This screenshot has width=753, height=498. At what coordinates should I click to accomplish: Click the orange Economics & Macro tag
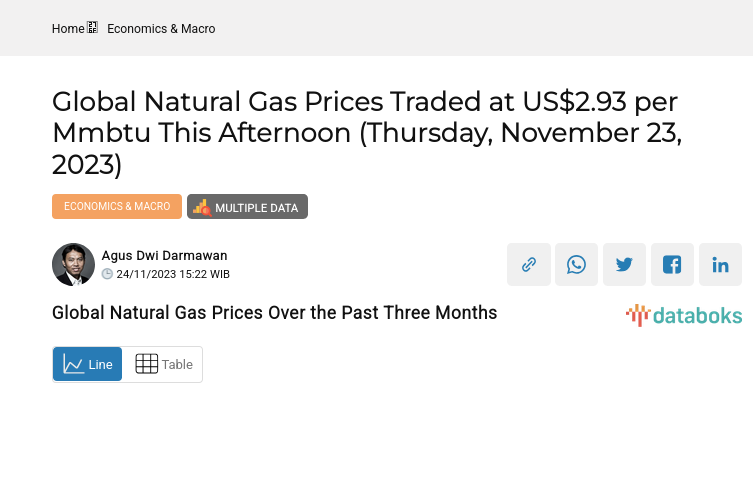(117, 206)
